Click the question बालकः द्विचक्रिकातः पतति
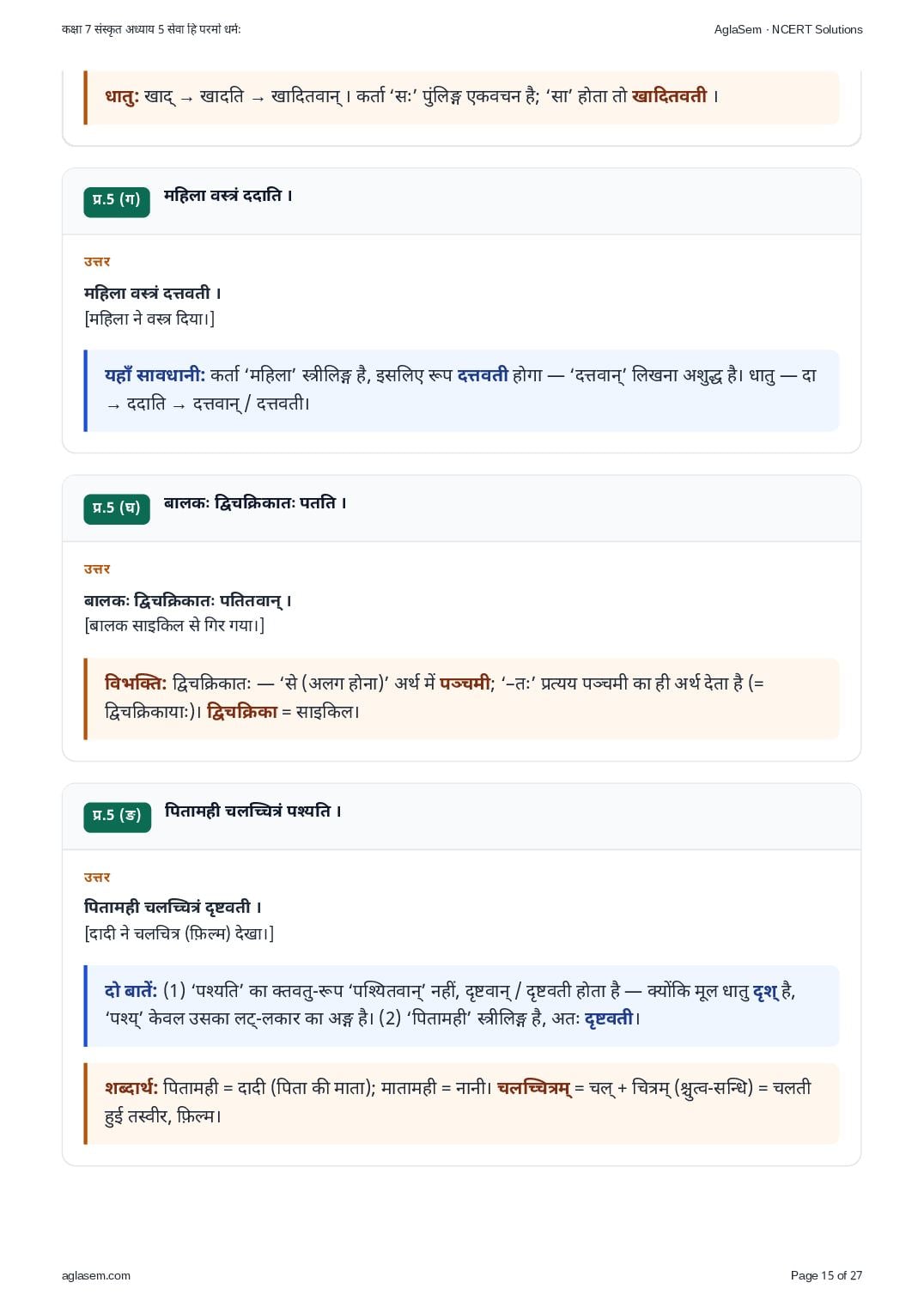The image size is (924, 1307). pos(255,503)
